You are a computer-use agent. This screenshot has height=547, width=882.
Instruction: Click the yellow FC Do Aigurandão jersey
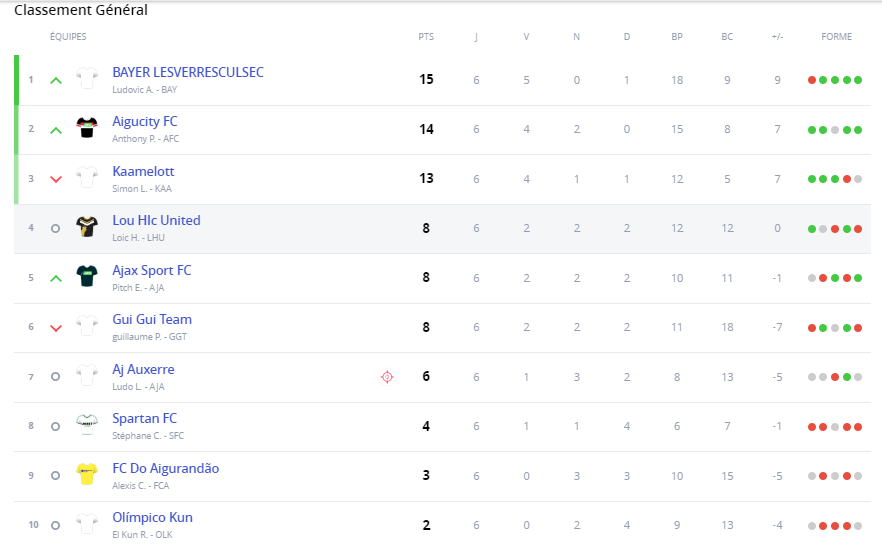point(87,474)
